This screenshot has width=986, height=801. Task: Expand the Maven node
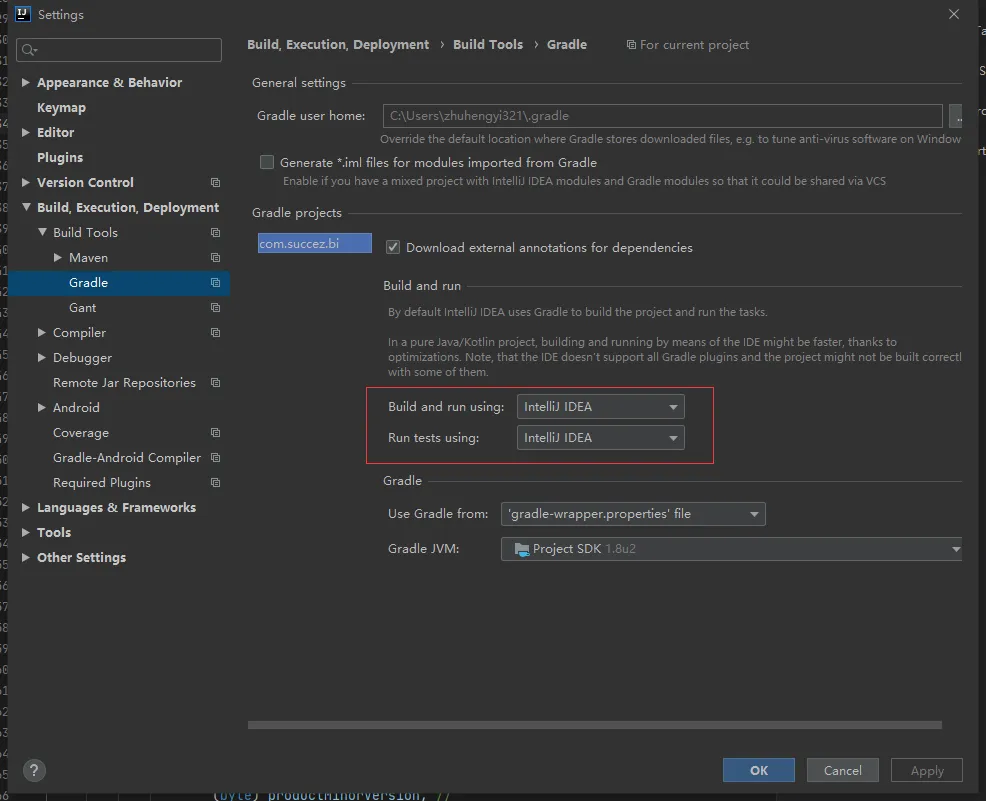[58, 257]
